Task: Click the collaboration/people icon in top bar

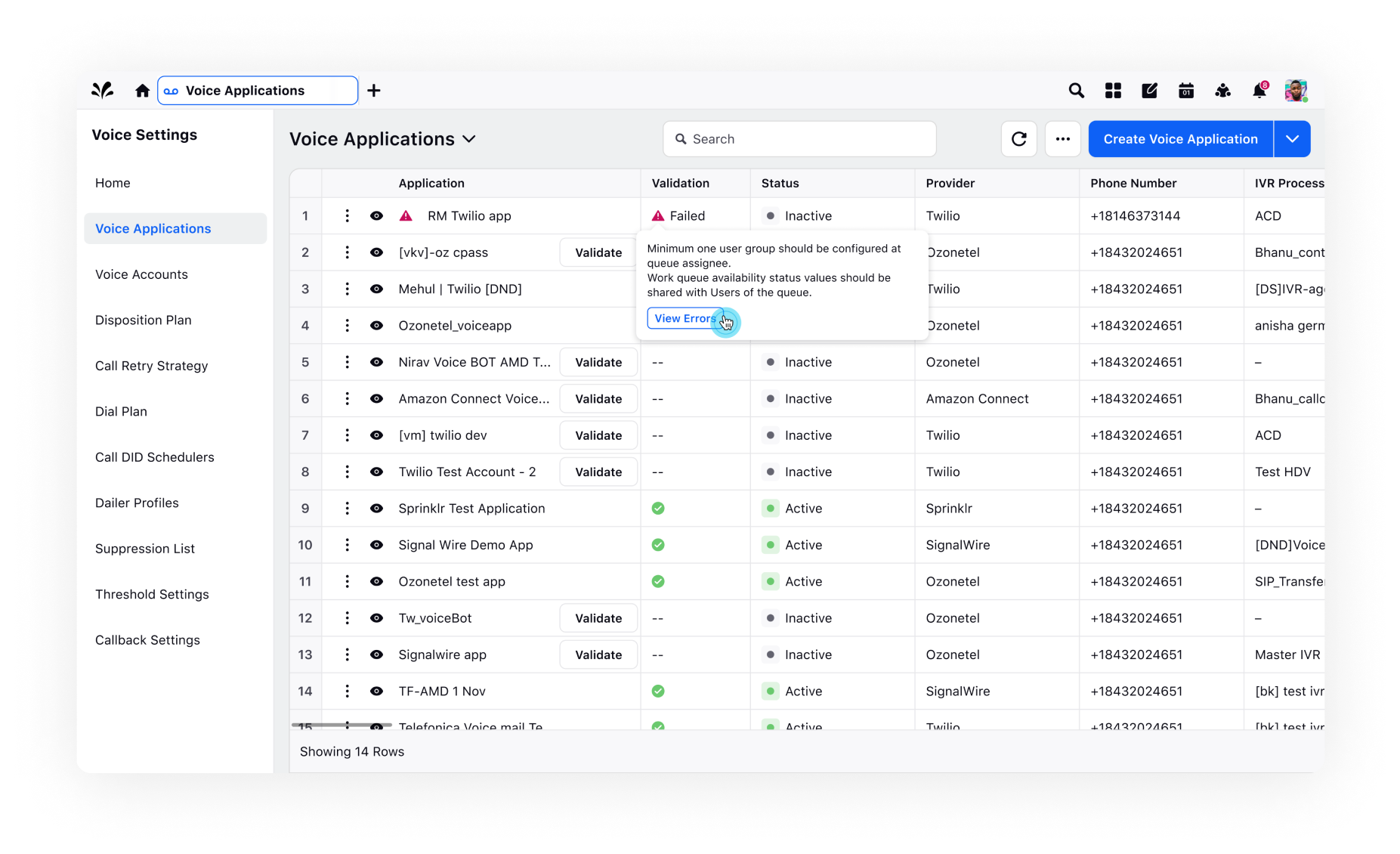Action: (x=1222, y=90)
